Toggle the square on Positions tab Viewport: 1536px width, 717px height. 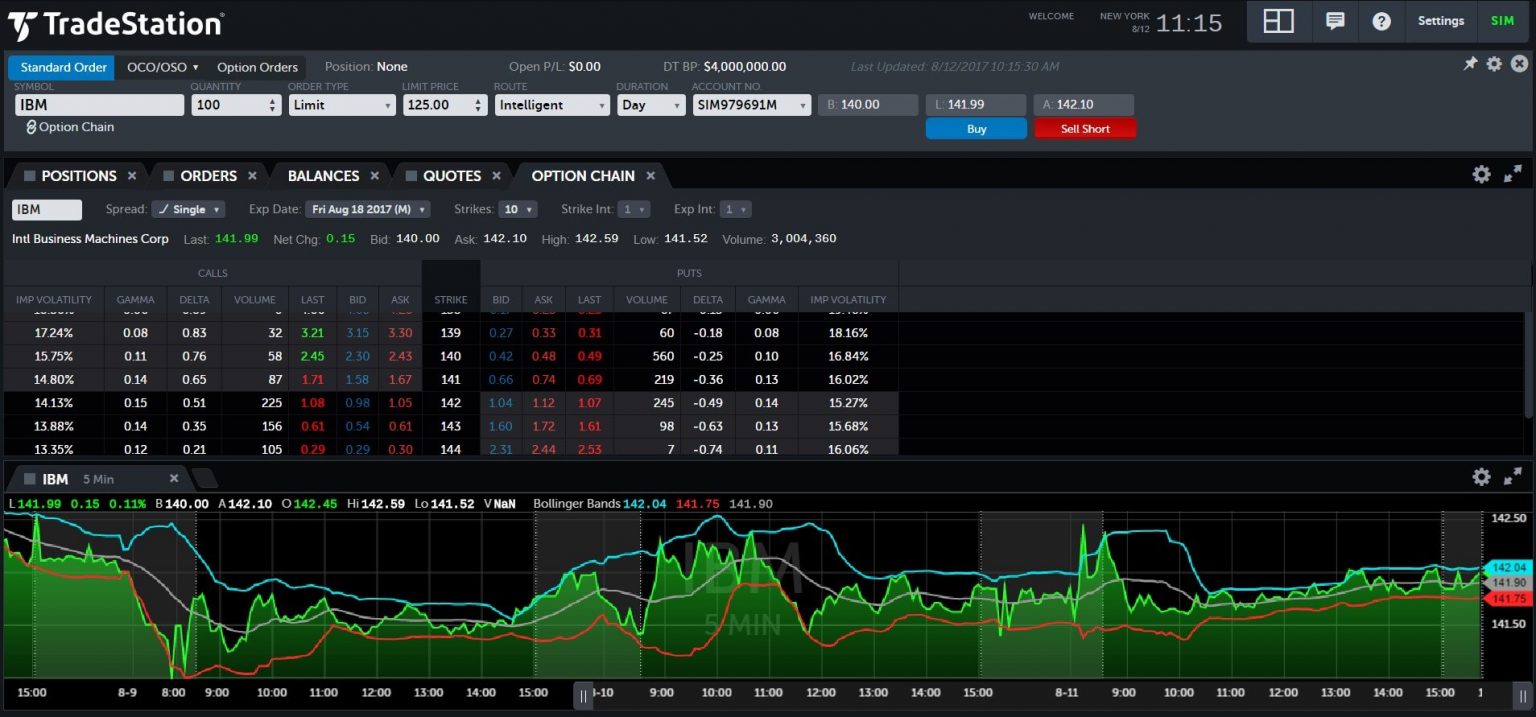click(x=30, y=176)
